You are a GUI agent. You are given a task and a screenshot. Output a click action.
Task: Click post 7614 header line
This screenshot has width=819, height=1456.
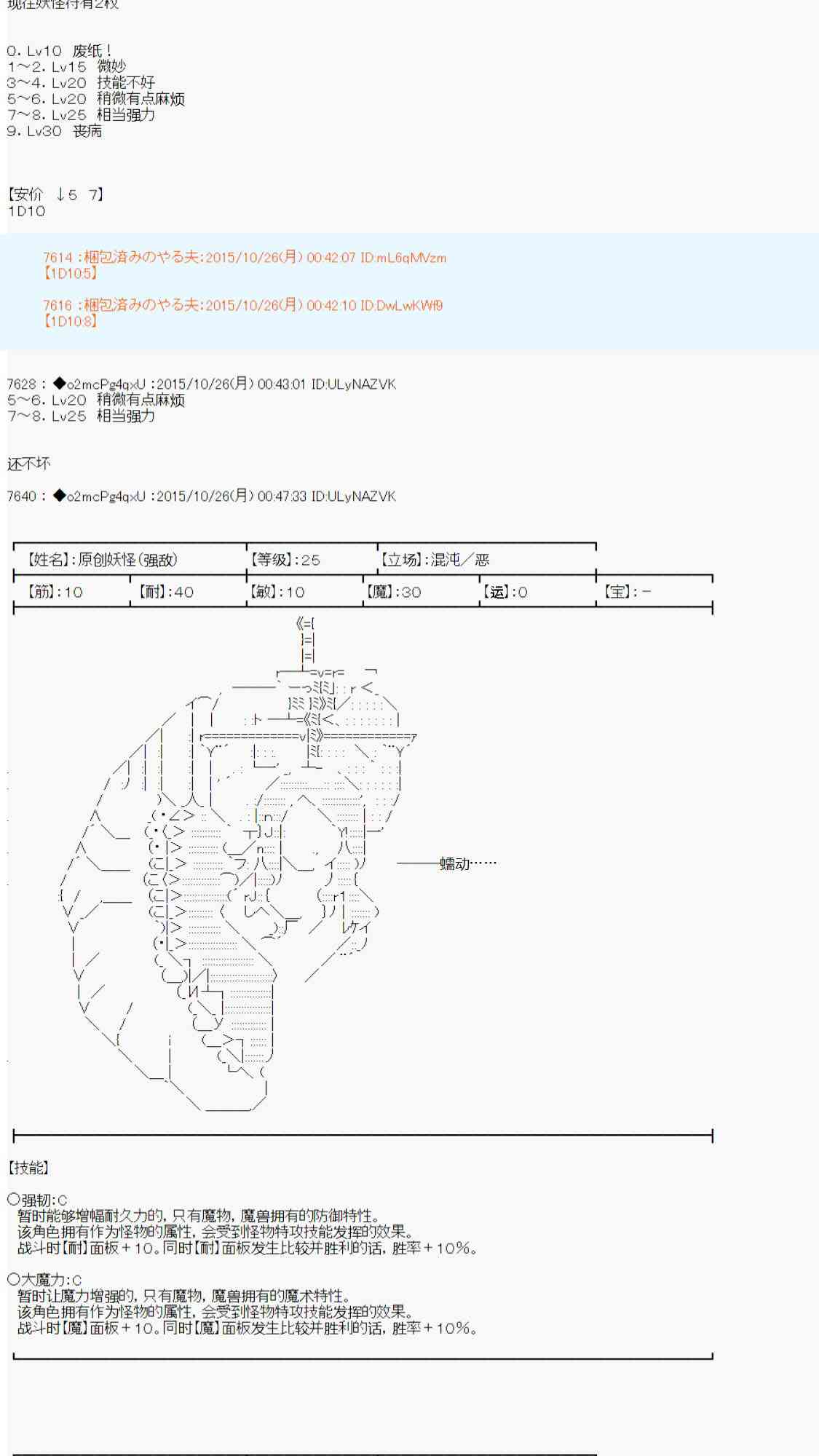[x=245, y=258]
